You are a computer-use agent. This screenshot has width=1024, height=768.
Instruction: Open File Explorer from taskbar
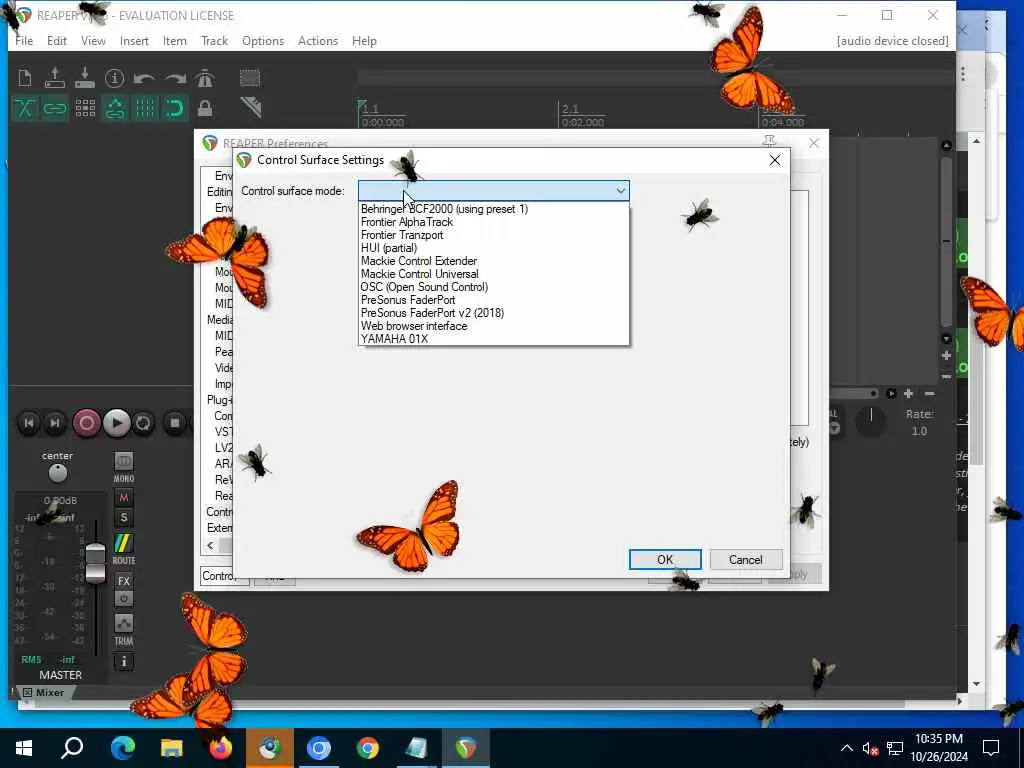(x=171, y=748)
